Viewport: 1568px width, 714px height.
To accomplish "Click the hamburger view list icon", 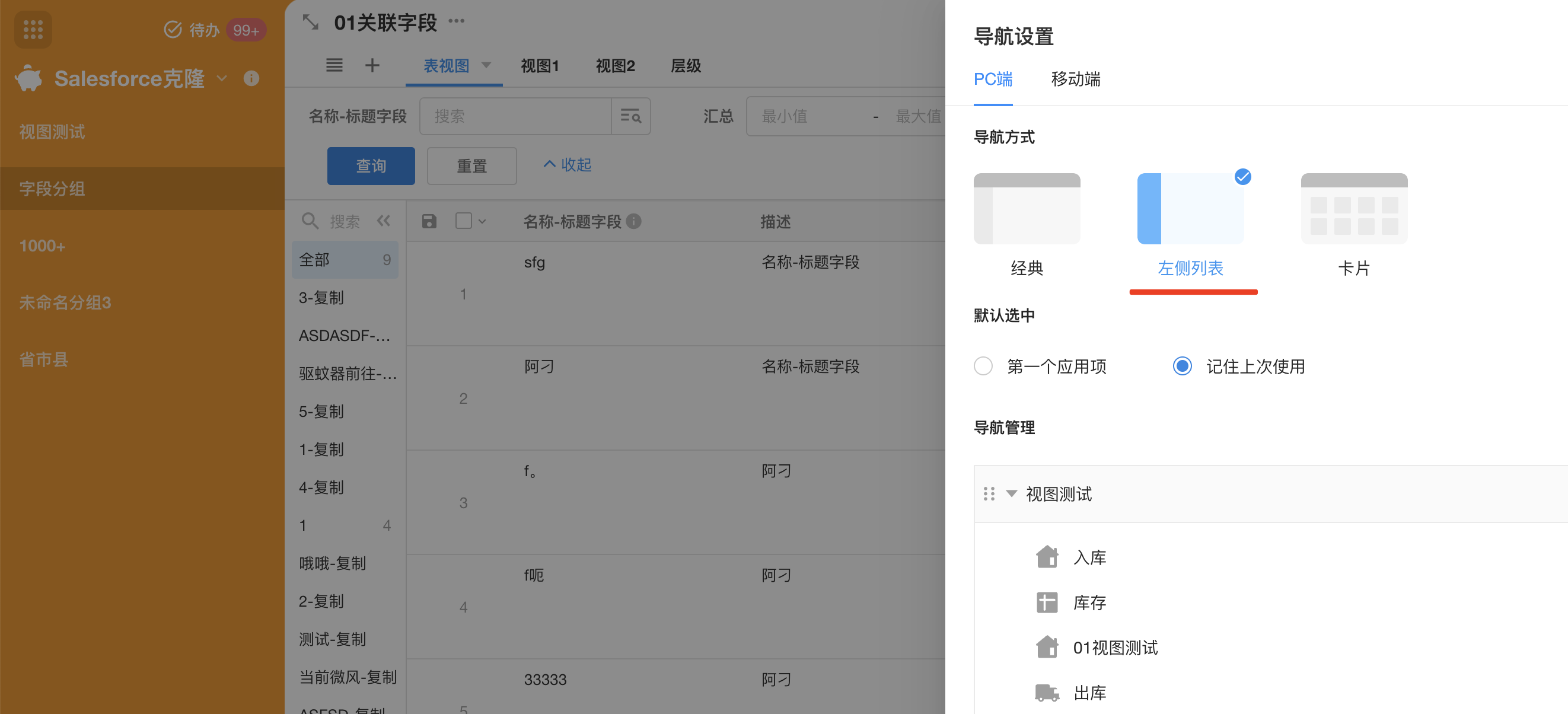I will click(334, 65).
